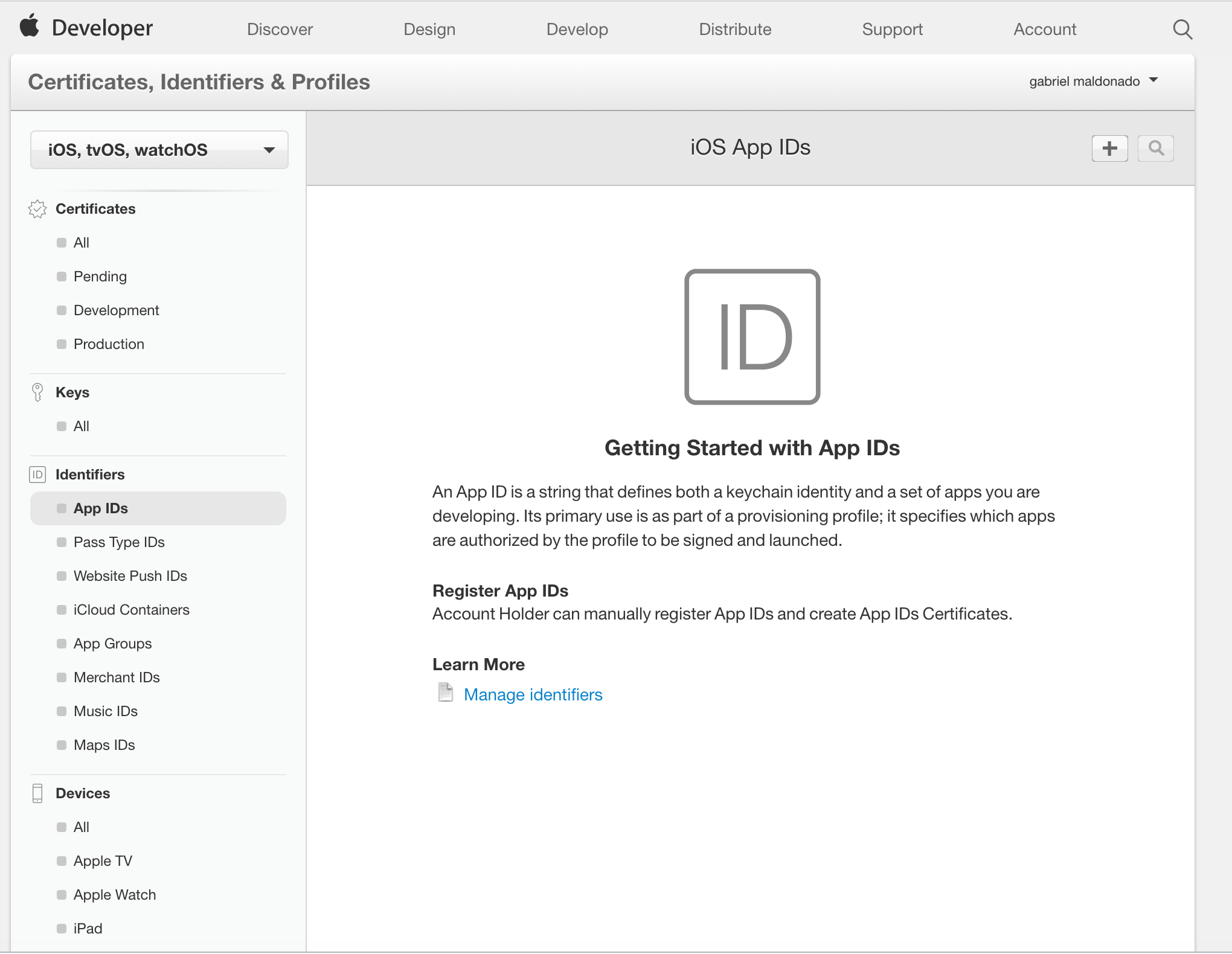Click the Identifiers ID icon in sidebar
Screen dimensions: 1232x954
[x=37, y=475]
